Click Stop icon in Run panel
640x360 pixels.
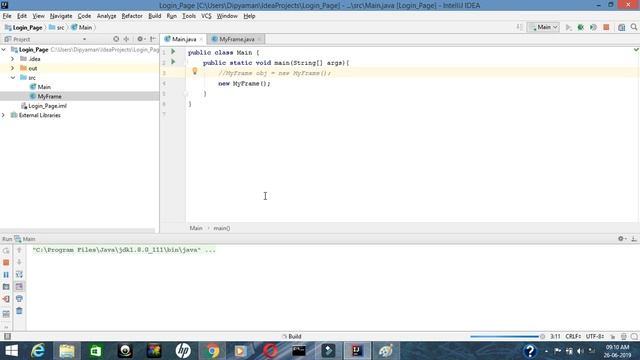click(6, 262)
